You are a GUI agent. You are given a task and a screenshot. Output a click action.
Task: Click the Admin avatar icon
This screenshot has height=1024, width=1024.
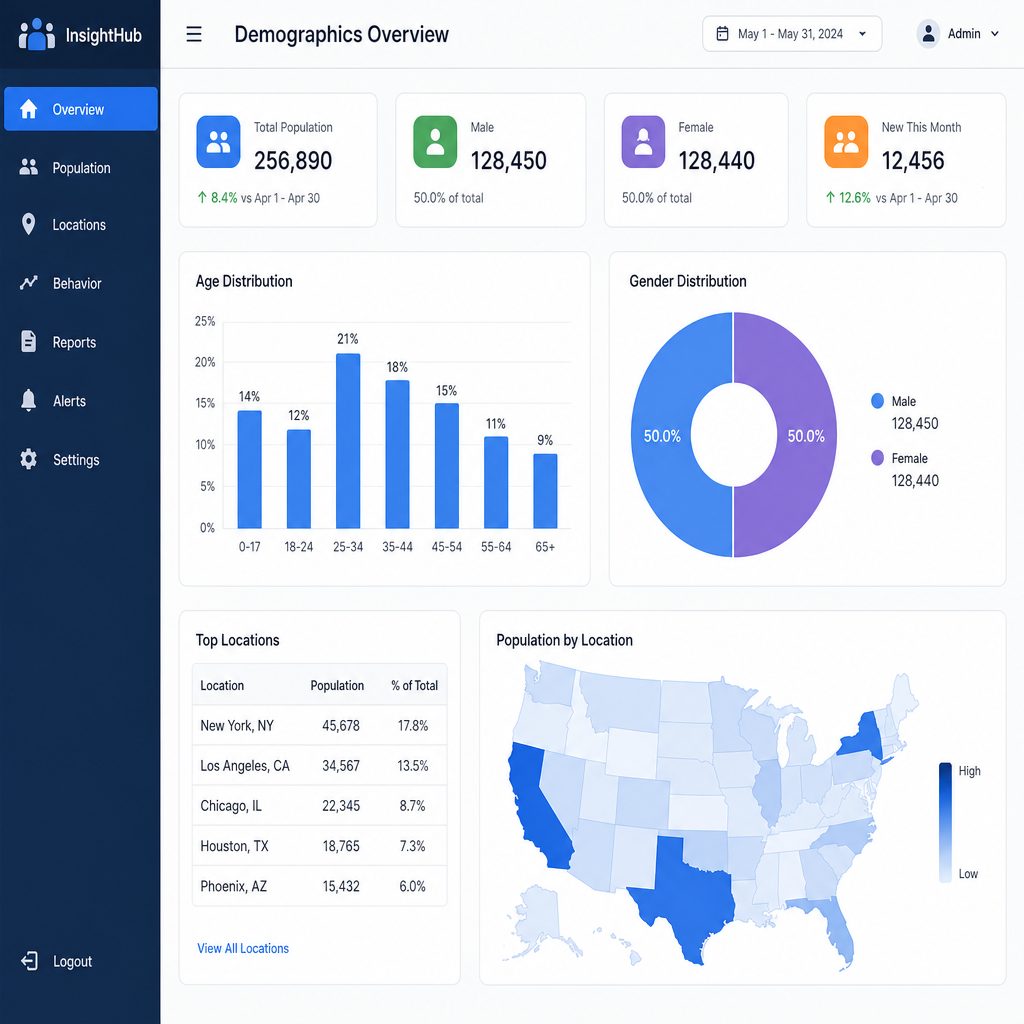[928, 33]
